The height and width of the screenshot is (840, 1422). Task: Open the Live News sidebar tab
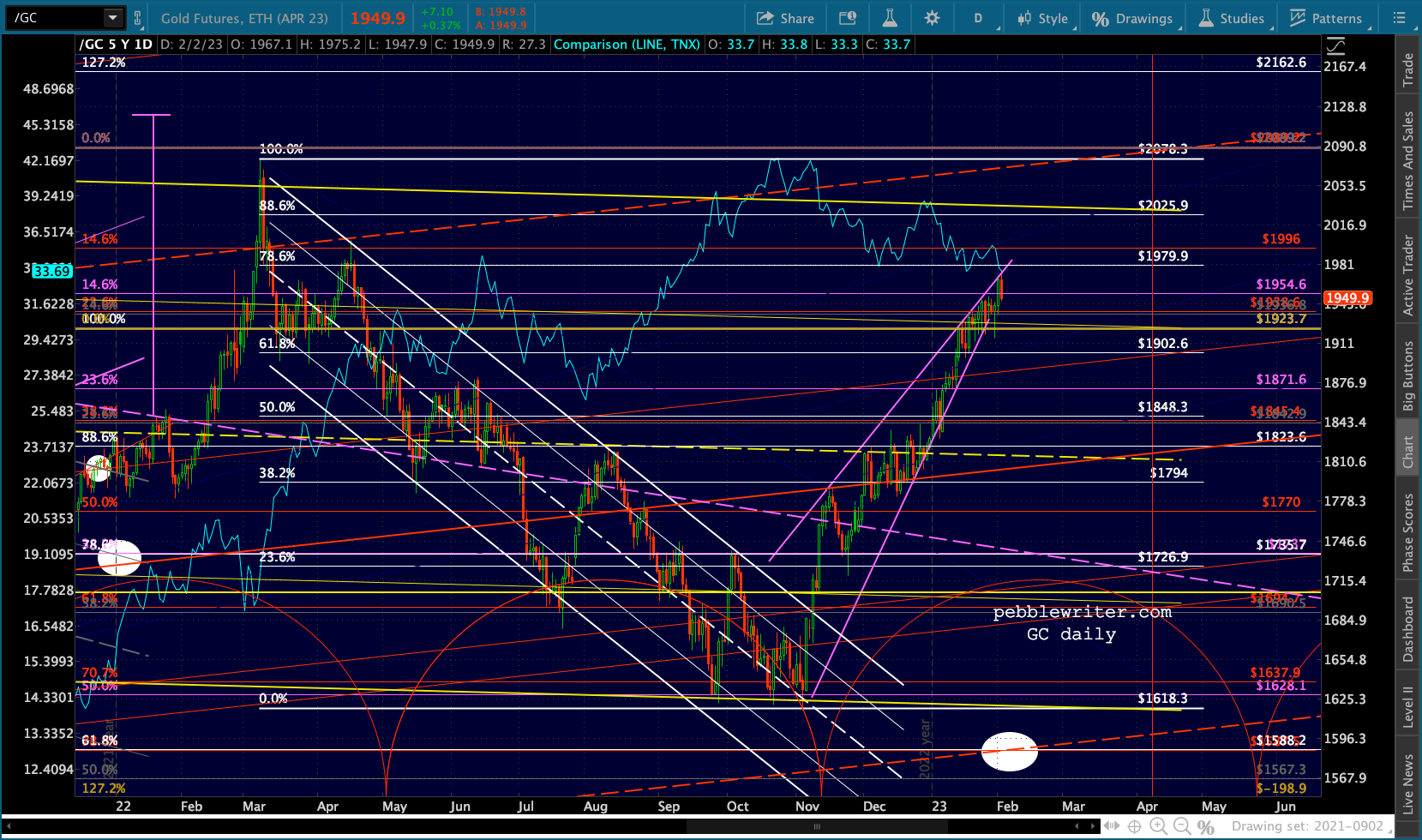click(1408, 784)
